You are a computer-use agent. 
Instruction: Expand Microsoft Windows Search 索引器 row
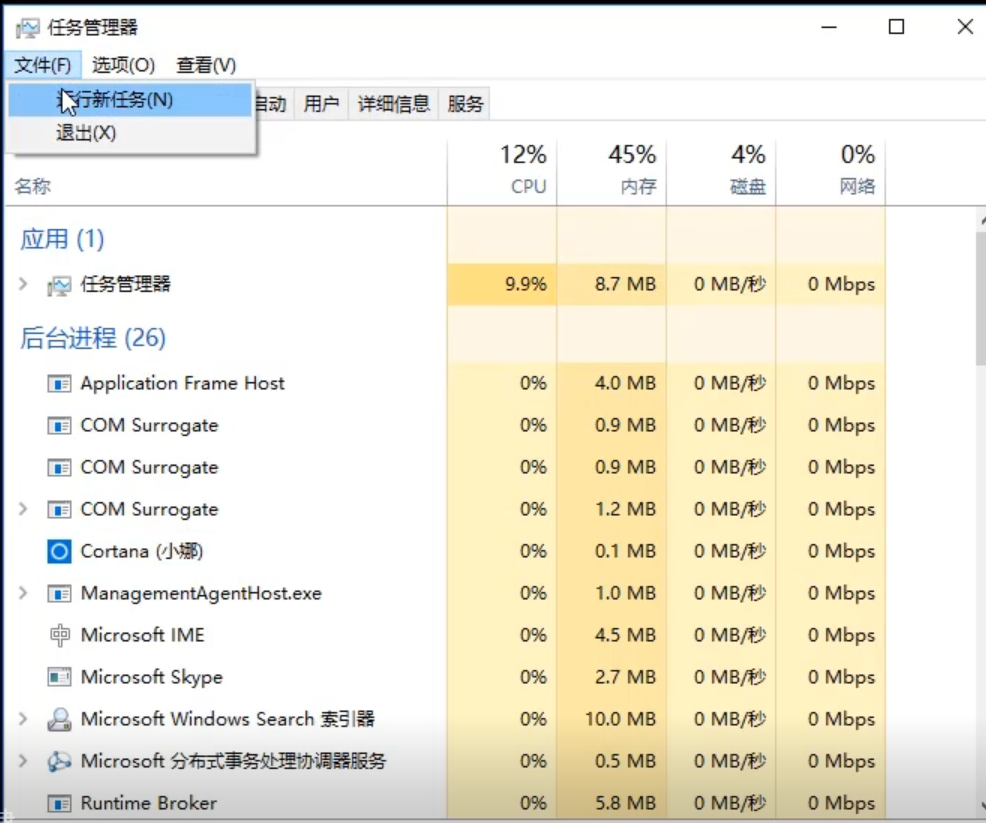click(x=23, y=719)
